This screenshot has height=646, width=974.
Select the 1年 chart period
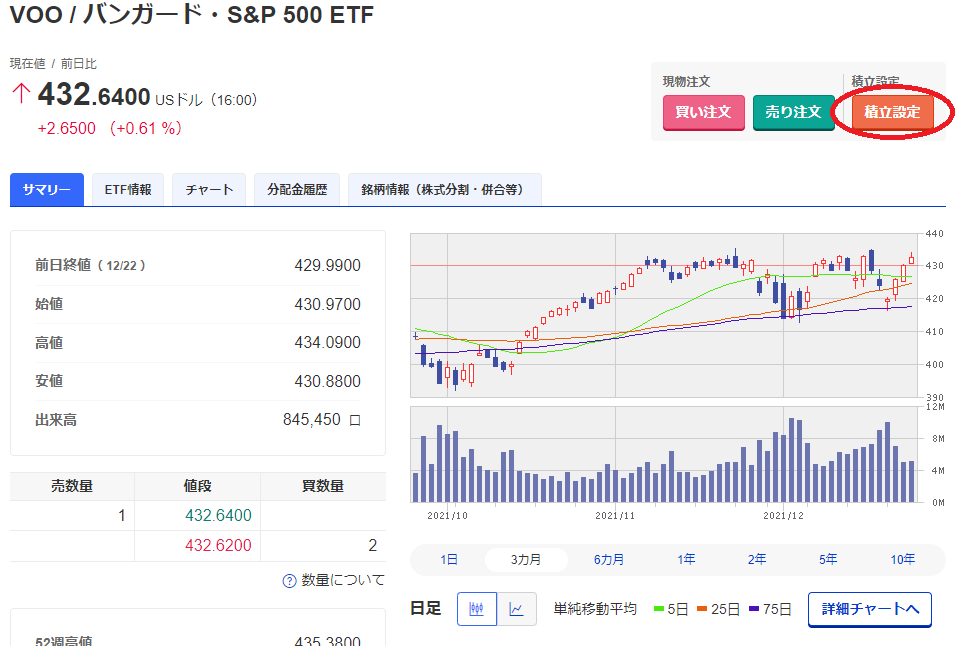pyautogui.click(x=686, y=560)
